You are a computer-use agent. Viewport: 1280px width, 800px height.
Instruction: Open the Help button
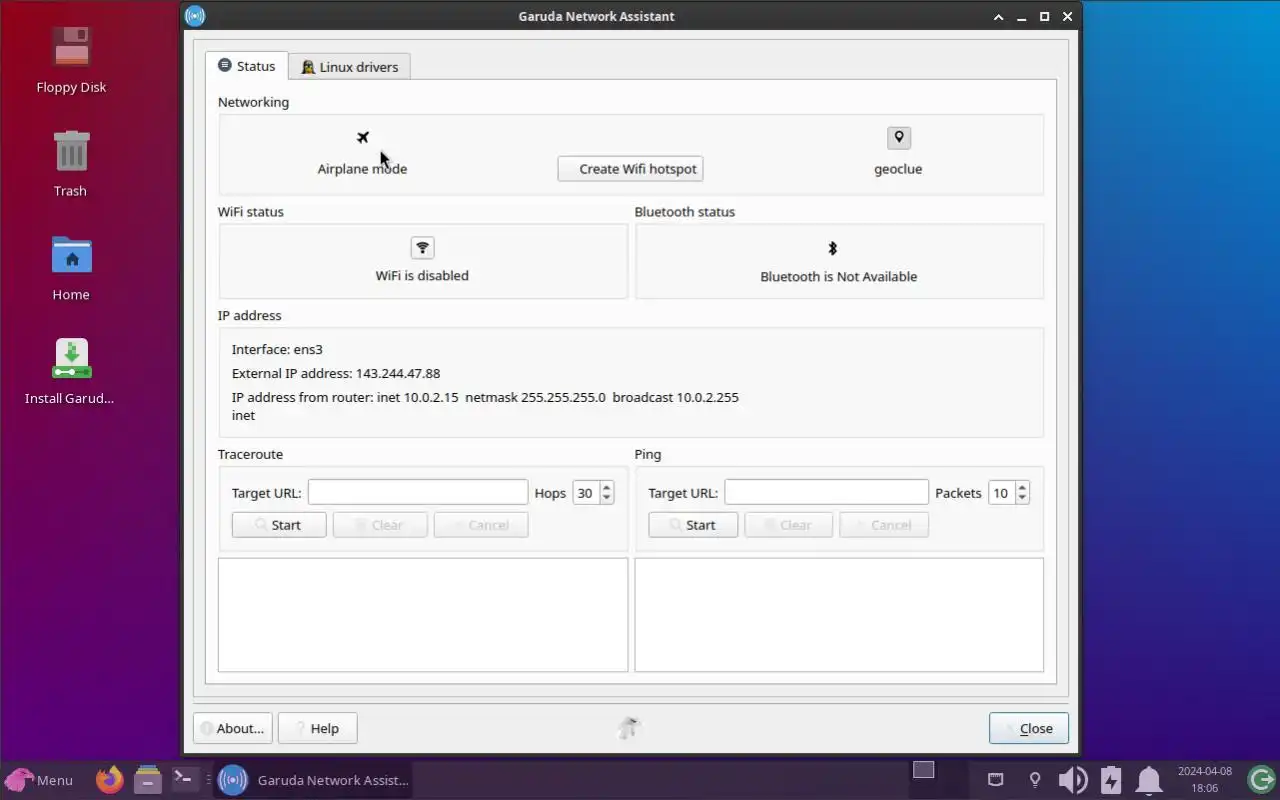coord(317,728)
